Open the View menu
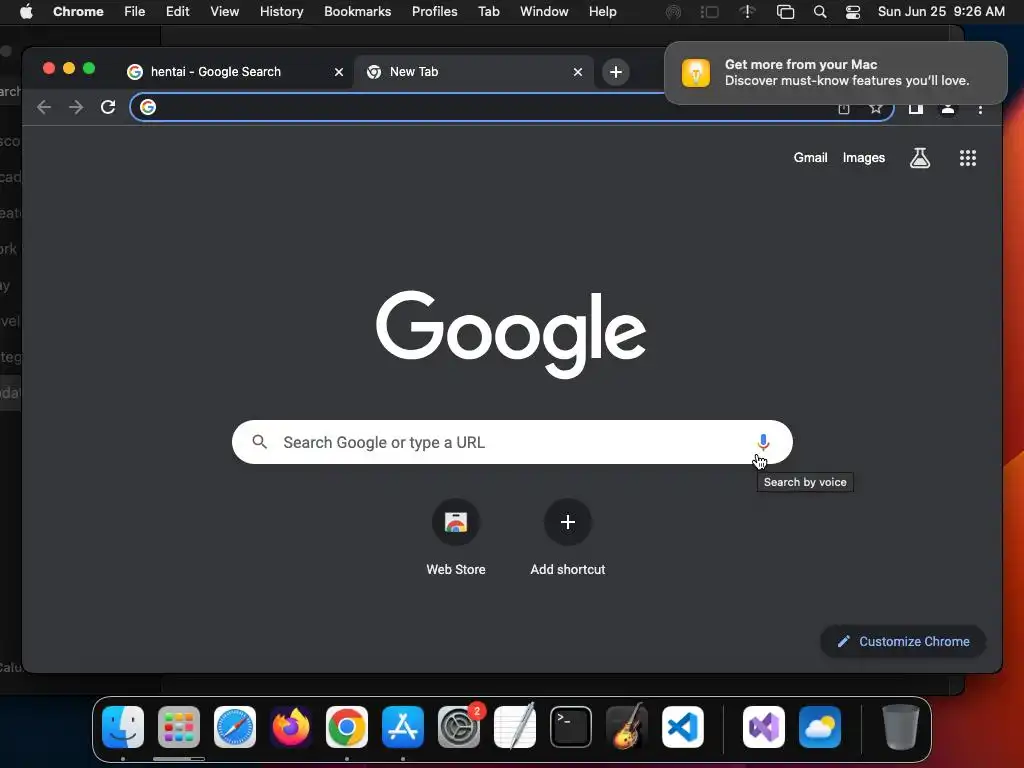 click(225, 12)
